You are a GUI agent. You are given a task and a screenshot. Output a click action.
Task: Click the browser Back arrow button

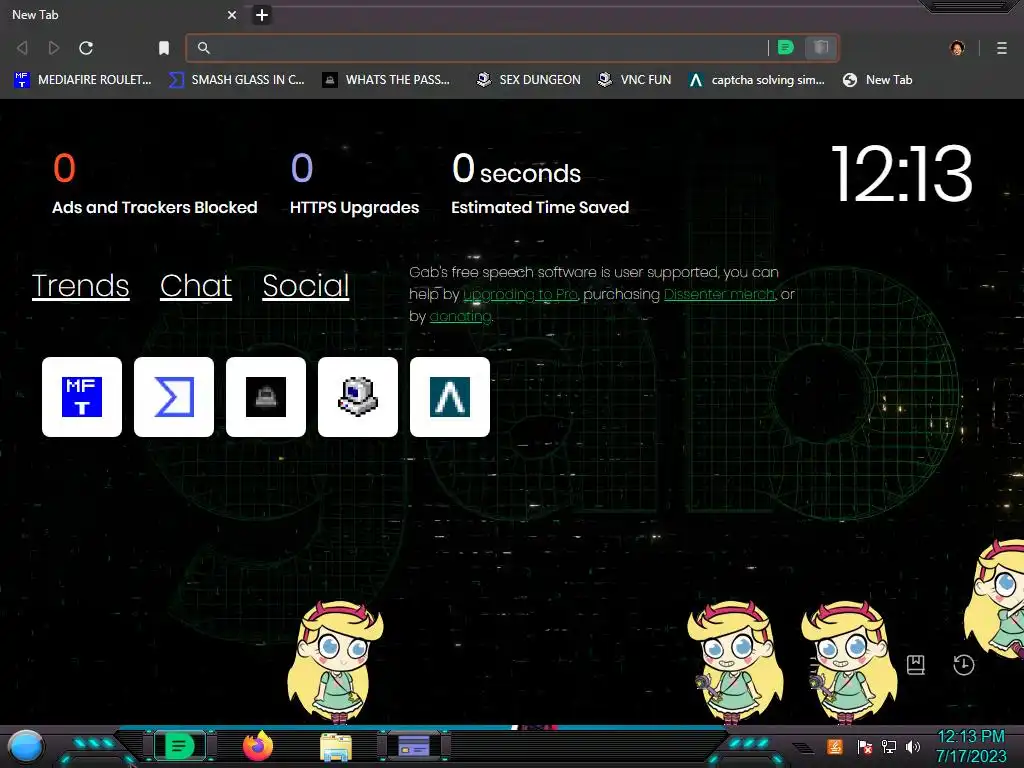pos(22,48)
